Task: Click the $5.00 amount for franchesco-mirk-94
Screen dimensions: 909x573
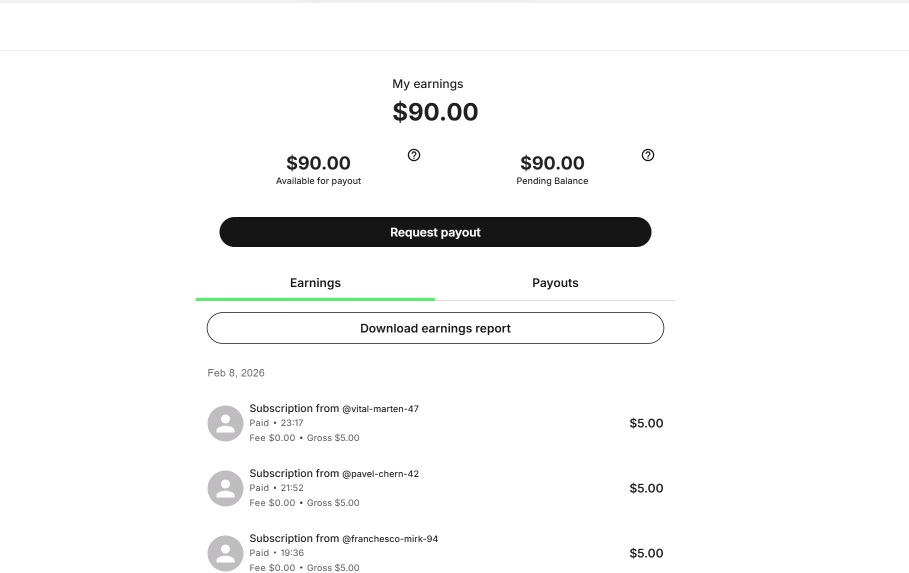Action: (646, 553)
